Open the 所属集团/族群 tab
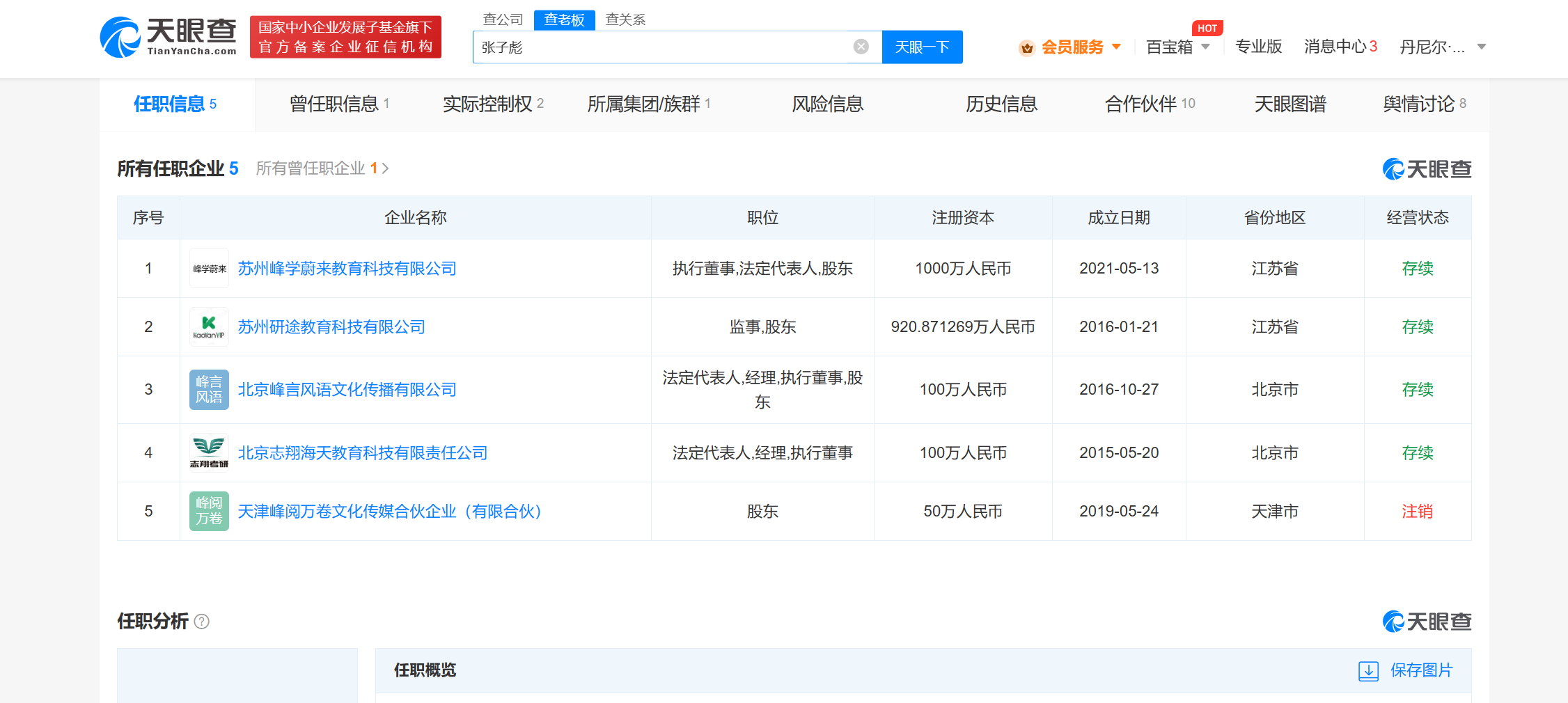 point(649,104)
